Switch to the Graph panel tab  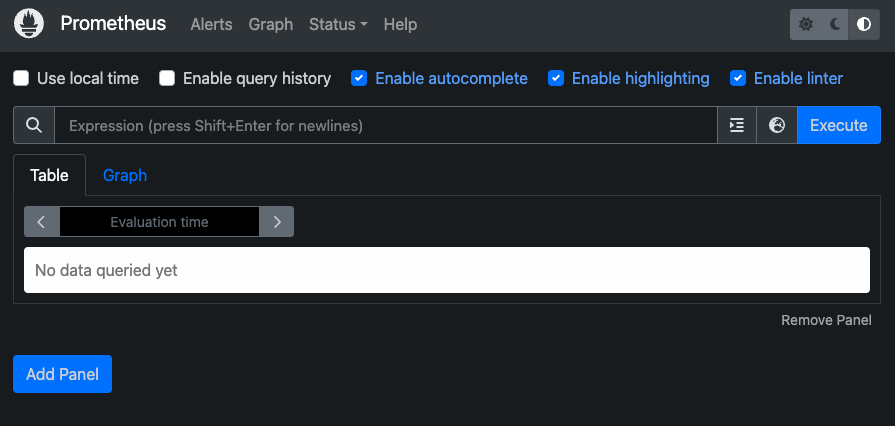point(125,175)
